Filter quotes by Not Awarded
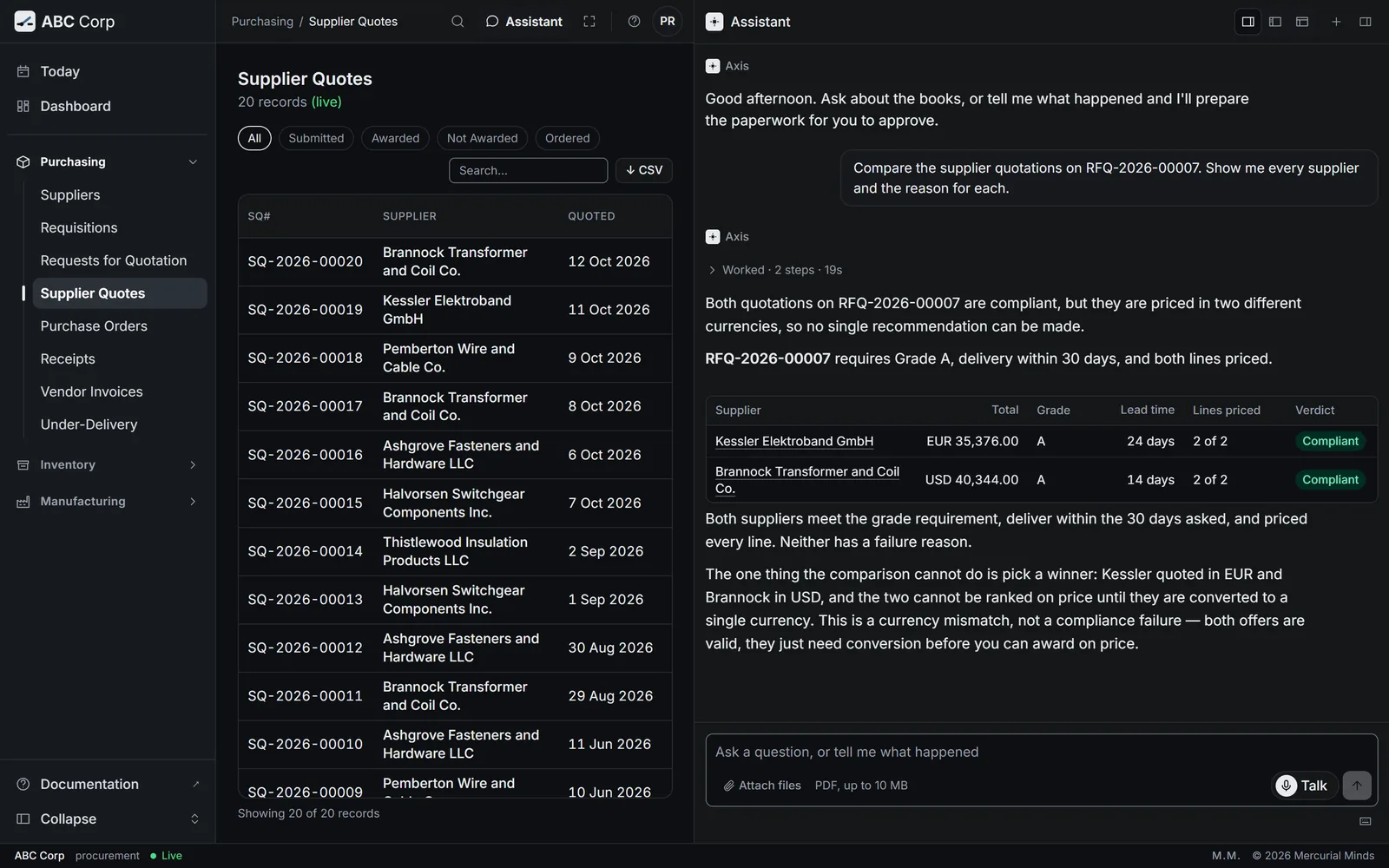This screenshot has width=1389, height=868. [482, 138]
